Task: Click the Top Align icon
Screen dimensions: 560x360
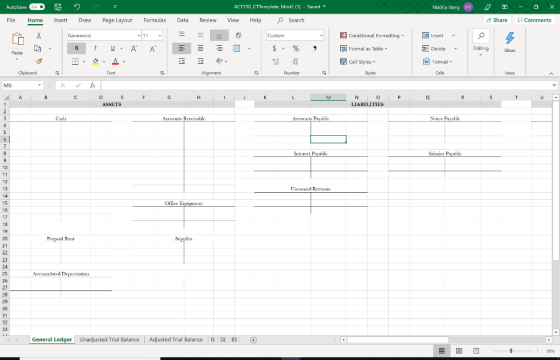Action: pos(182,35)
